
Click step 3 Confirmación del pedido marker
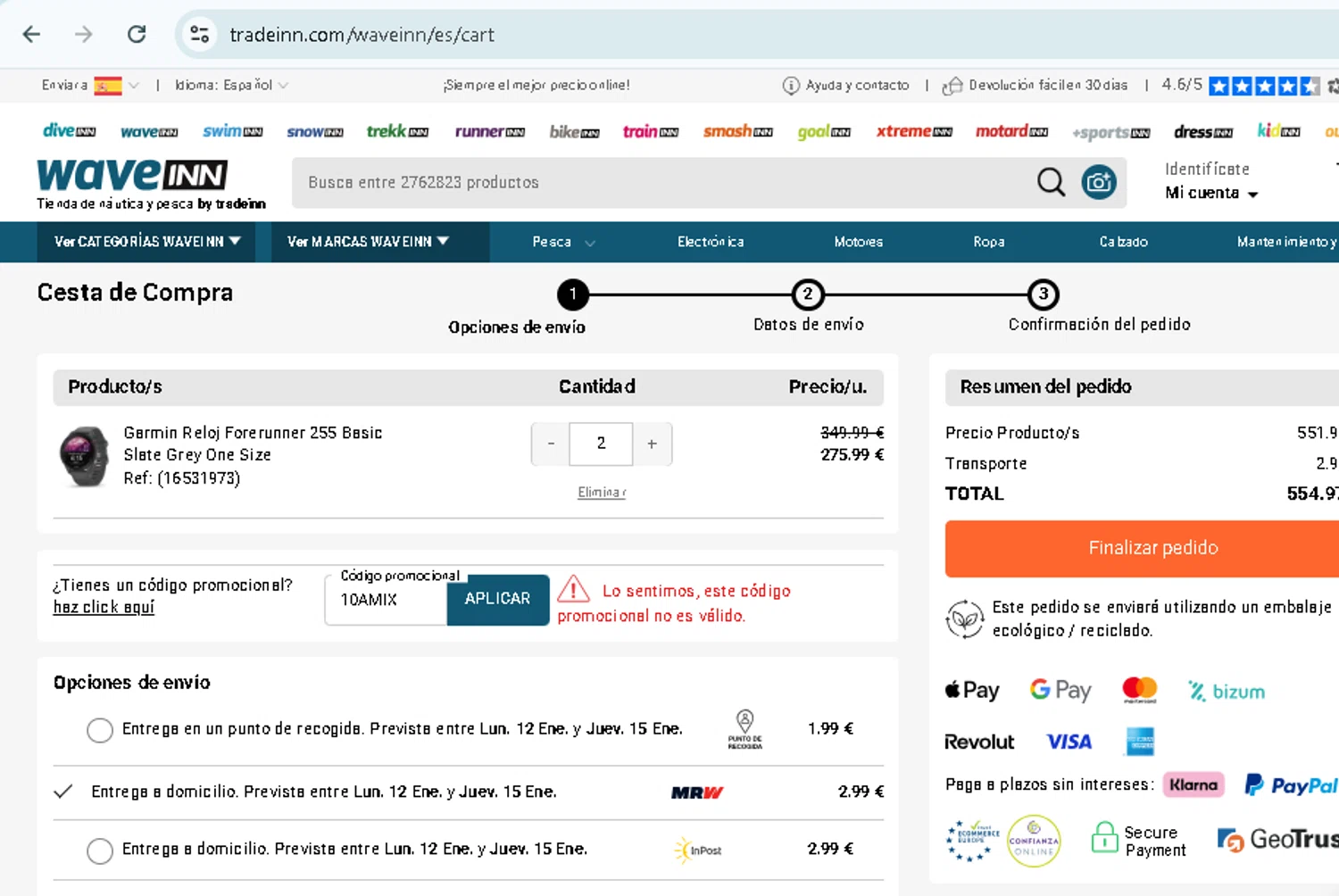click(x=1044, y=294)
